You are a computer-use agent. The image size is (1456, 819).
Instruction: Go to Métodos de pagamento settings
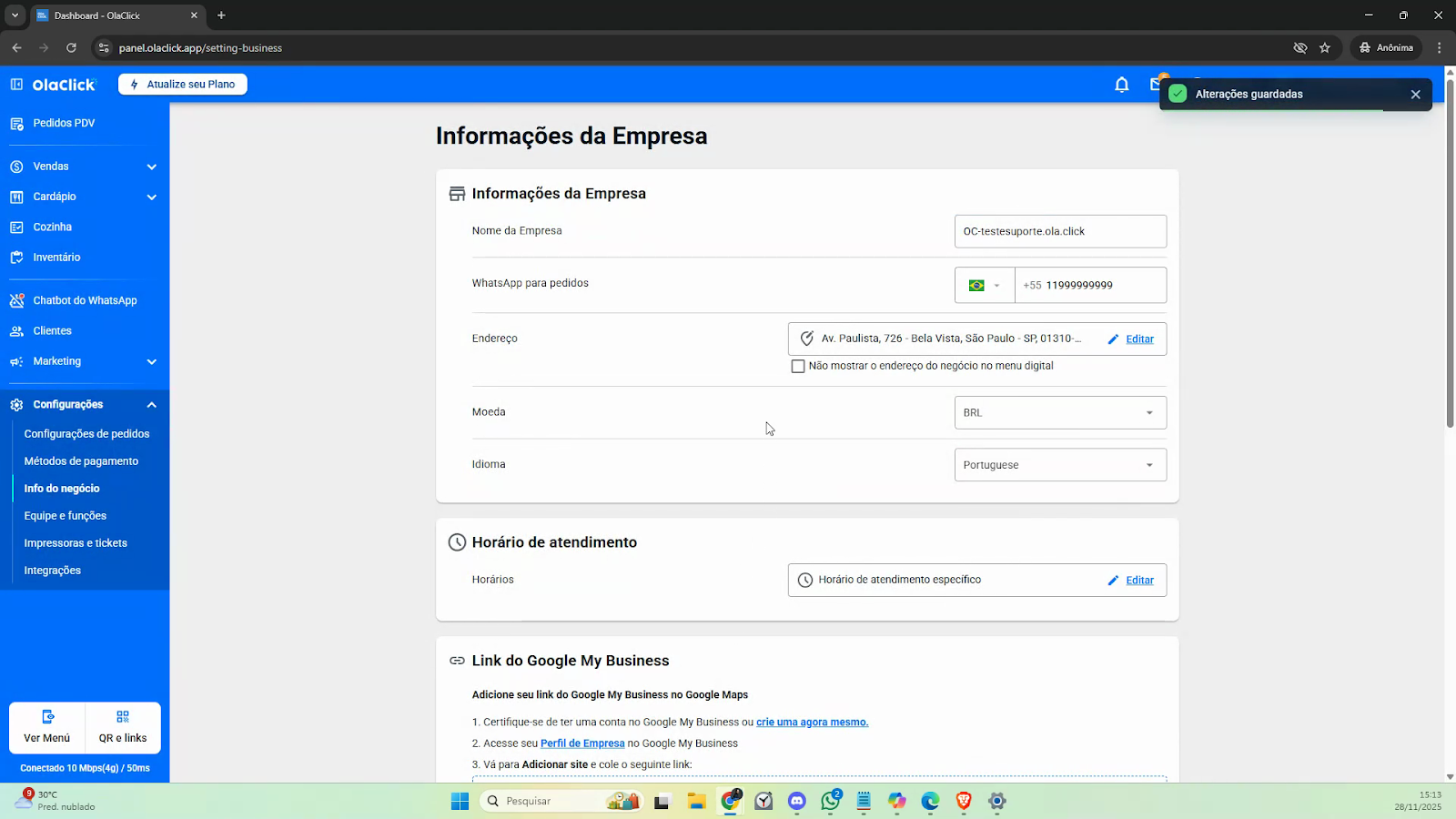pyautogui.click(x=81, y=461)
